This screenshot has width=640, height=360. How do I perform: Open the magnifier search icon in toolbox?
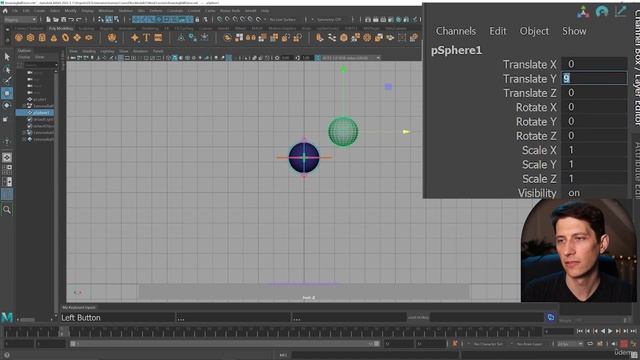tap(7, 210)
